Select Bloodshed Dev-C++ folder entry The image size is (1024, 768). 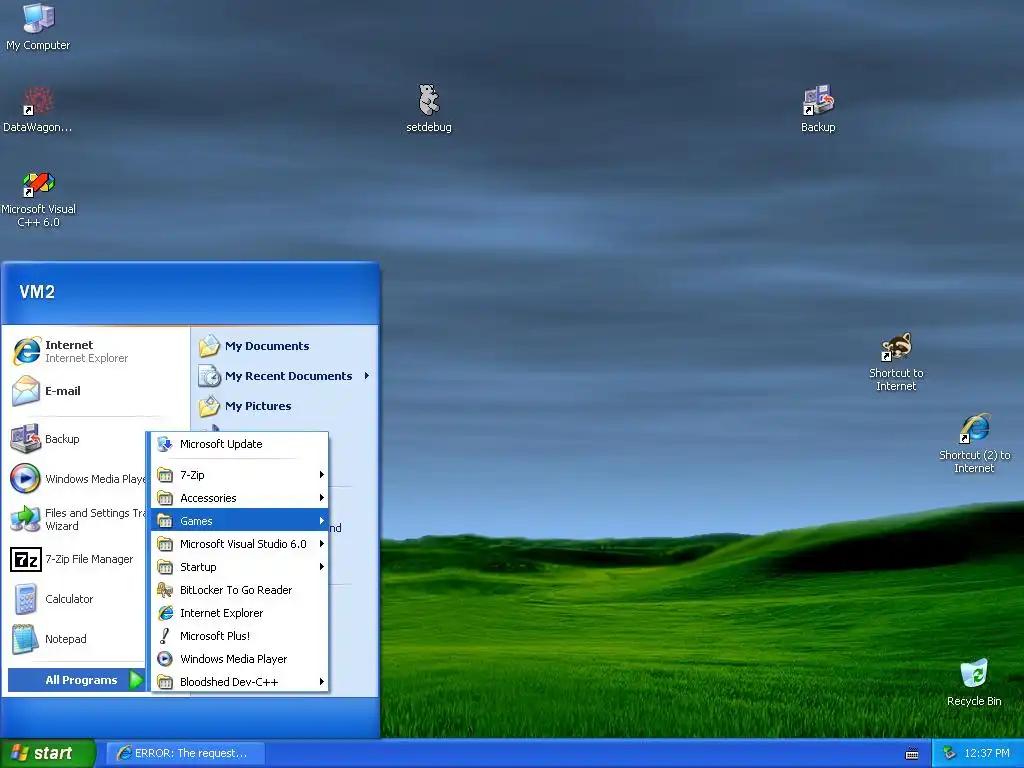pyautogui.click(x=240, y=682)
